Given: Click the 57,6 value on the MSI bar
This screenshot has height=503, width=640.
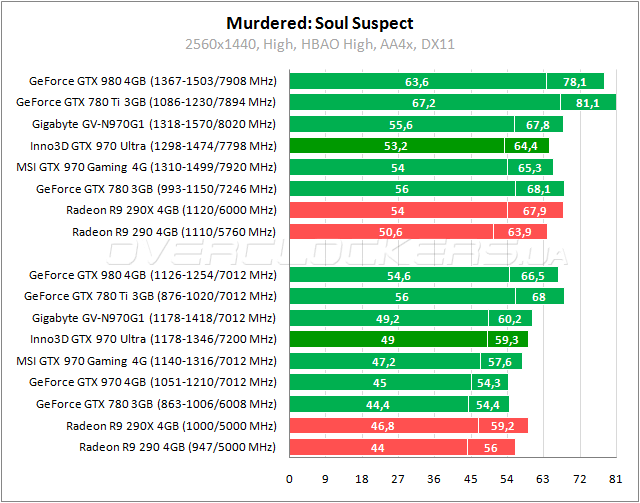Looking at the screenshot, I should coord(500,362).
